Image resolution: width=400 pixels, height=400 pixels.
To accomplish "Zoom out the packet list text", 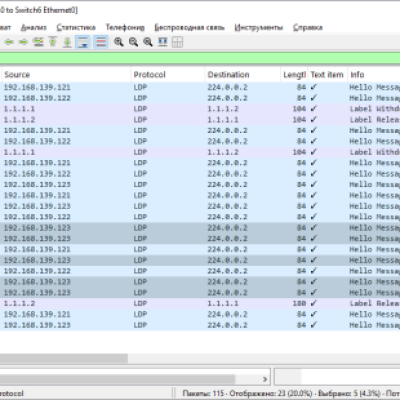I will (x=133, y=42).
